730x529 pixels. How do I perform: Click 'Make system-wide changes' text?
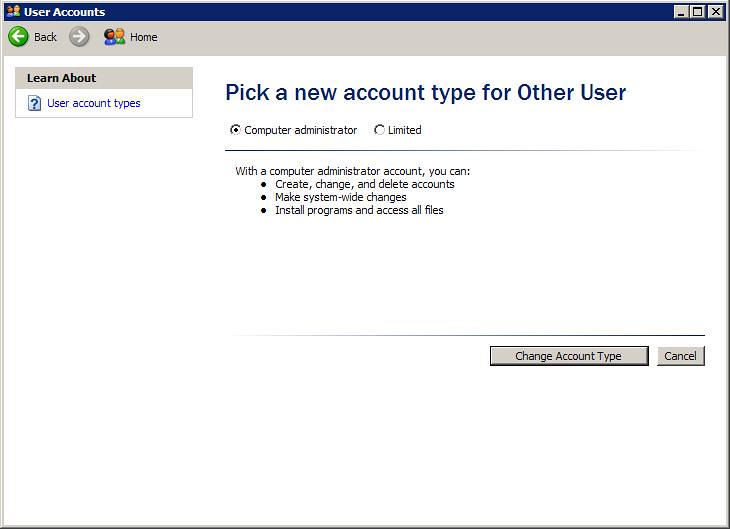point(340,197)
